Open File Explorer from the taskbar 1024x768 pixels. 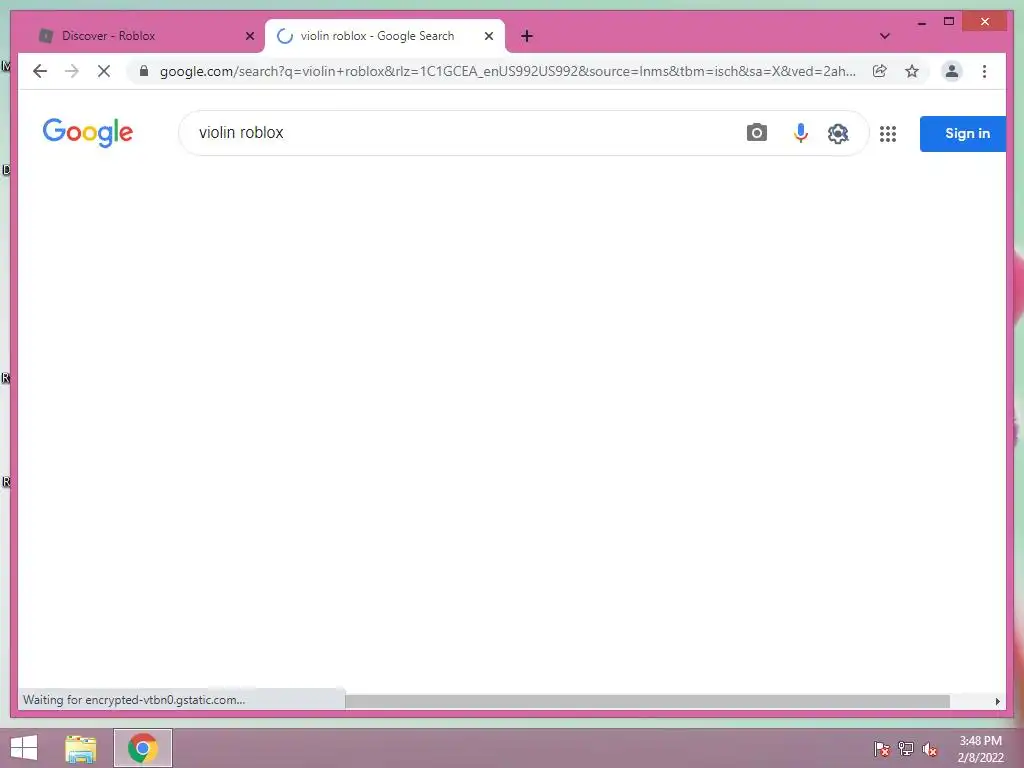coord(80,748)
